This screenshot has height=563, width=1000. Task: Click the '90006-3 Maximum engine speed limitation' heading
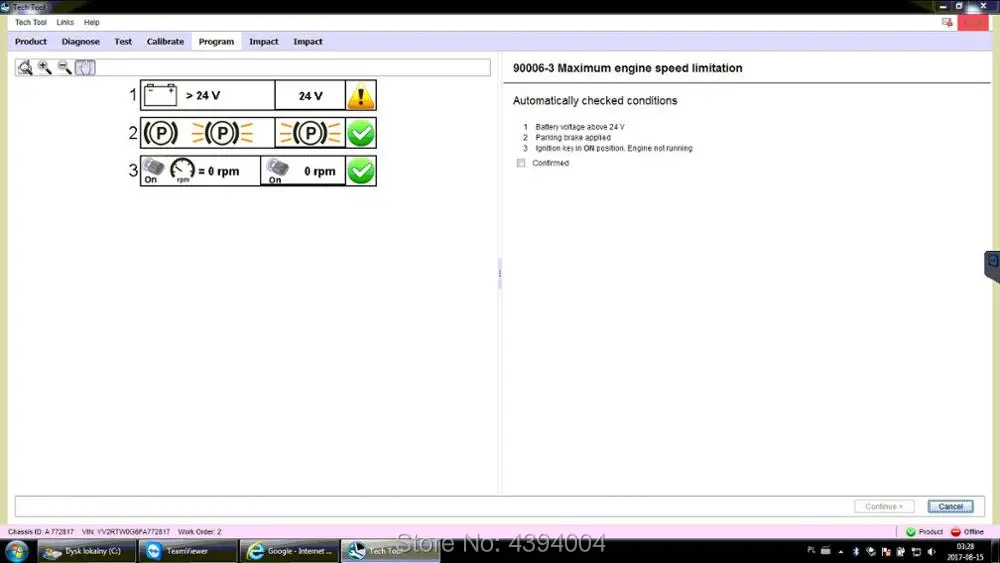tap(628, 68)
